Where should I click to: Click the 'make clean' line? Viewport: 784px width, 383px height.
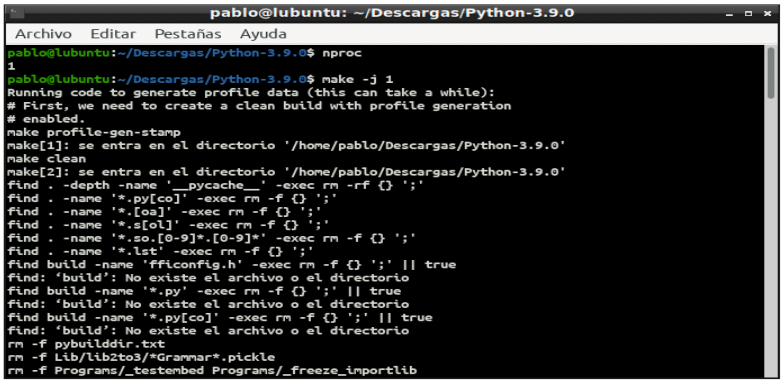(47, 159)
